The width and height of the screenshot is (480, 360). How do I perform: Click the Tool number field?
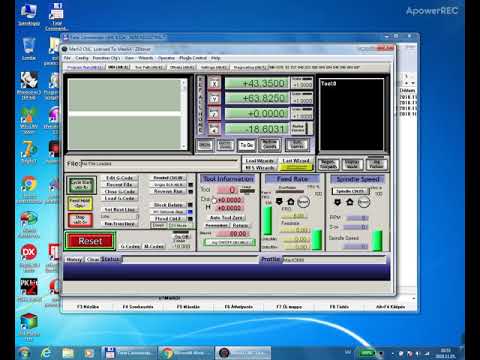point(227,190)
